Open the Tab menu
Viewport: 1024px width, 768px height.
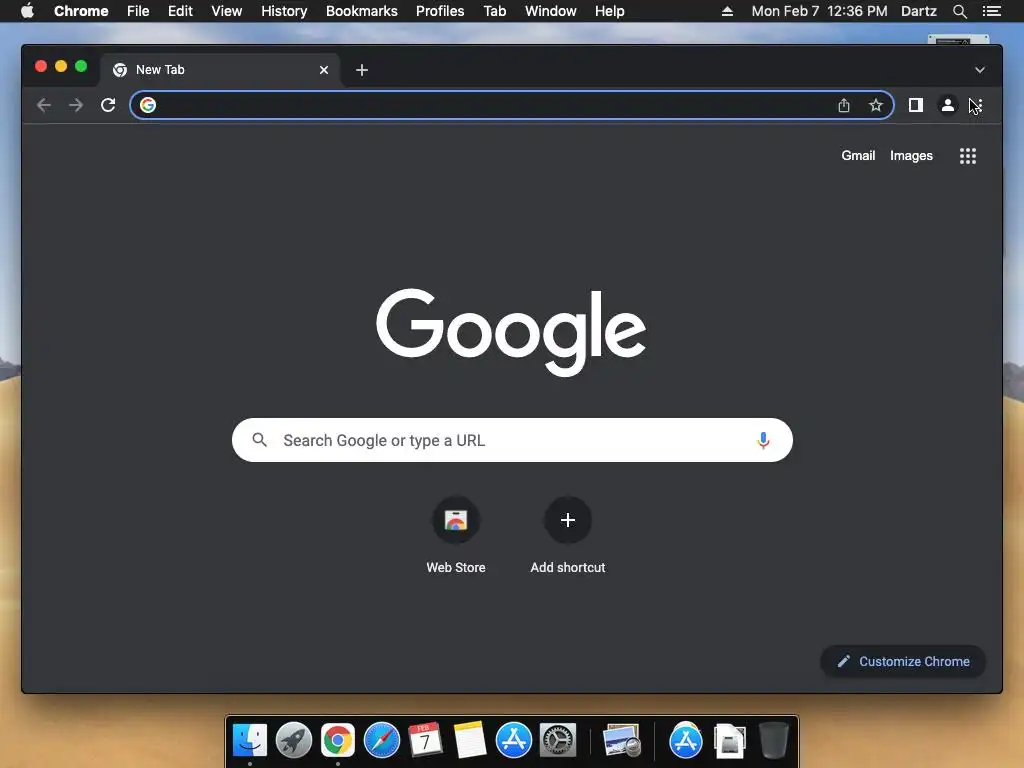(x=495, y=11)
